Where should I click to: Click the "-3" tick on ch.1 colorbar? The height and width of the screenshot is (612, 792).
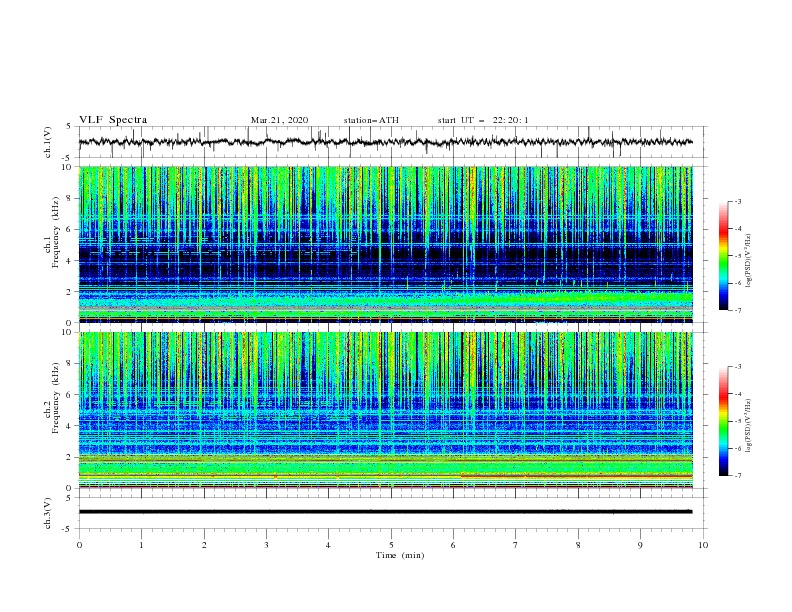tap(737, 201)
